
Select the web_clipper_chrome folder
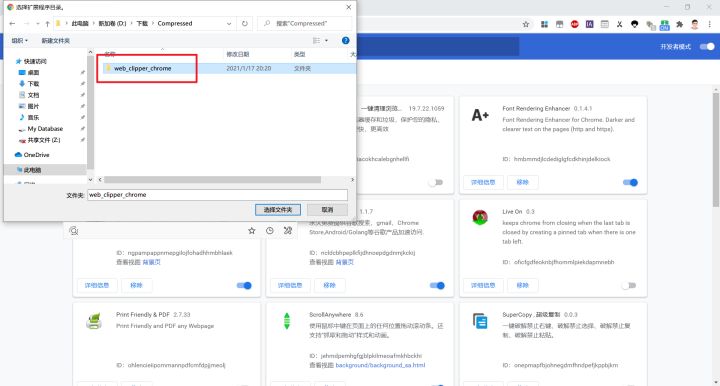point(142,68)
